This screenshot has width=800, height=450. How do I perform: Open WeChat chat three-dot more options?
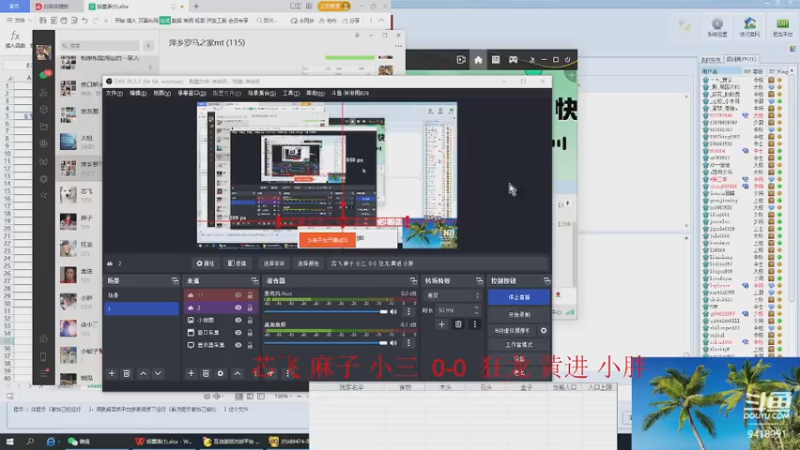tap(398, 46)
